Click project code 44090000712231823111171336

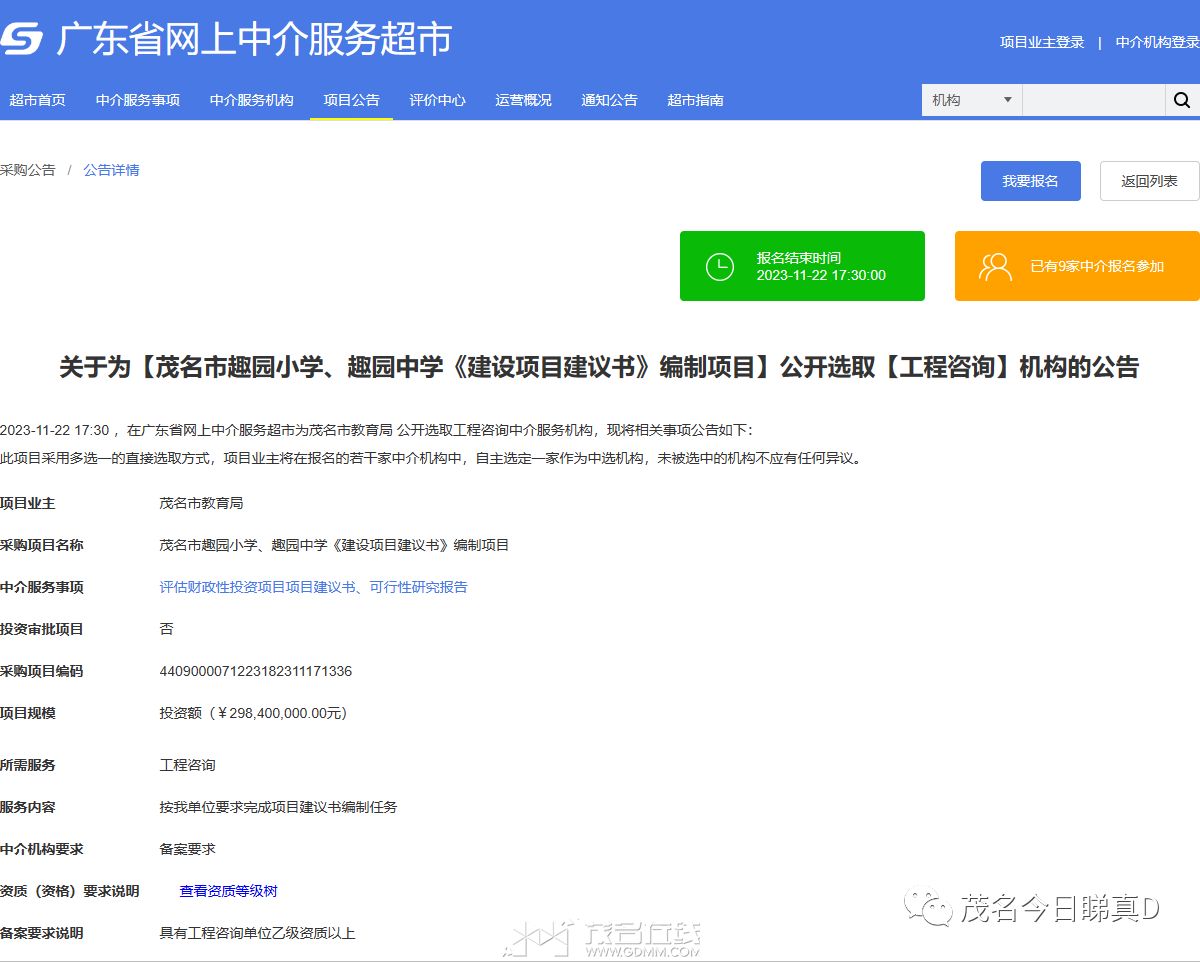click(256, 671)
